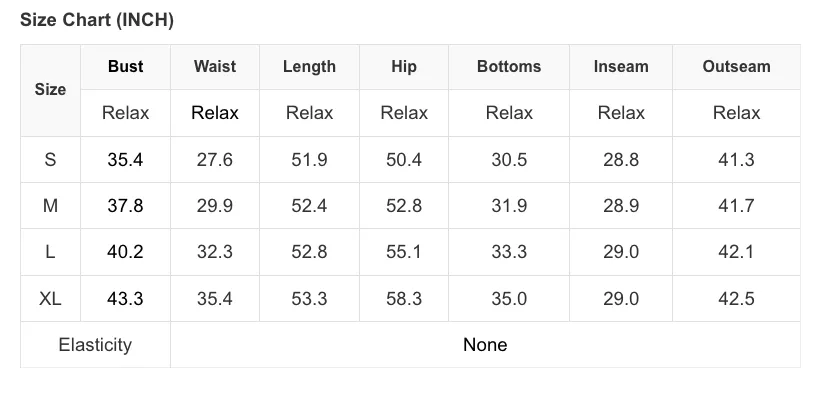
Task: Select the Bottoms column header
Action: point(509,67)
